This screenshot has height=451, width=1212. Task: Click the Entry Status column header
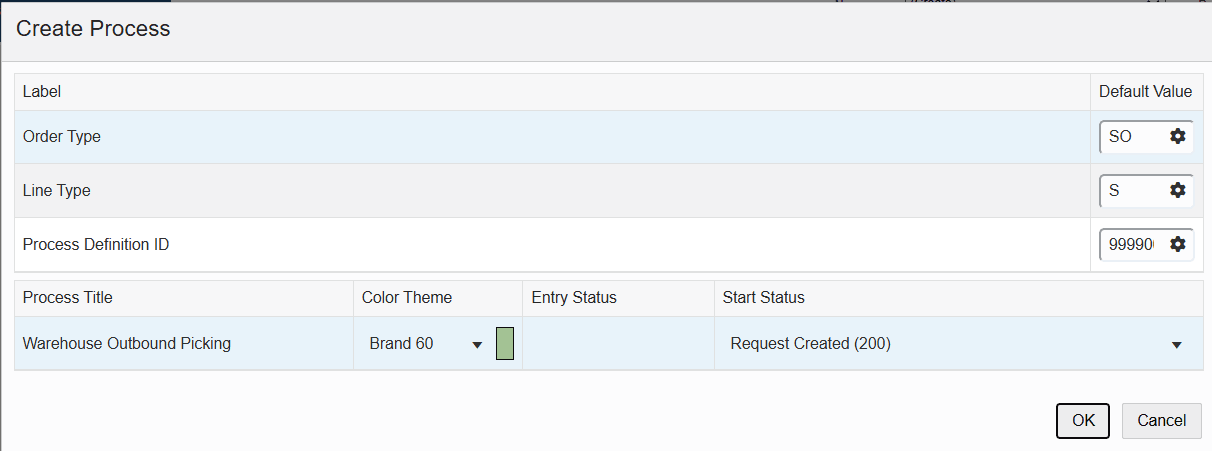tap(618, 298)
